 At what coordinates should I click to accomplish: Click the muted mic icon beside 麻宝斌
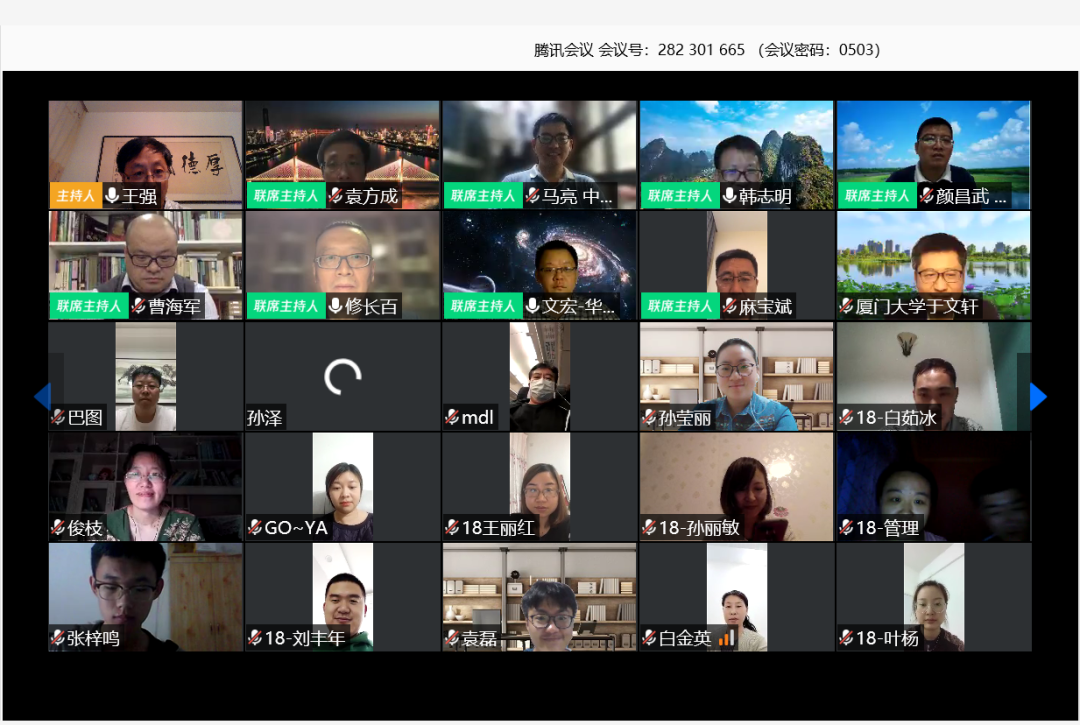point(730,306)
